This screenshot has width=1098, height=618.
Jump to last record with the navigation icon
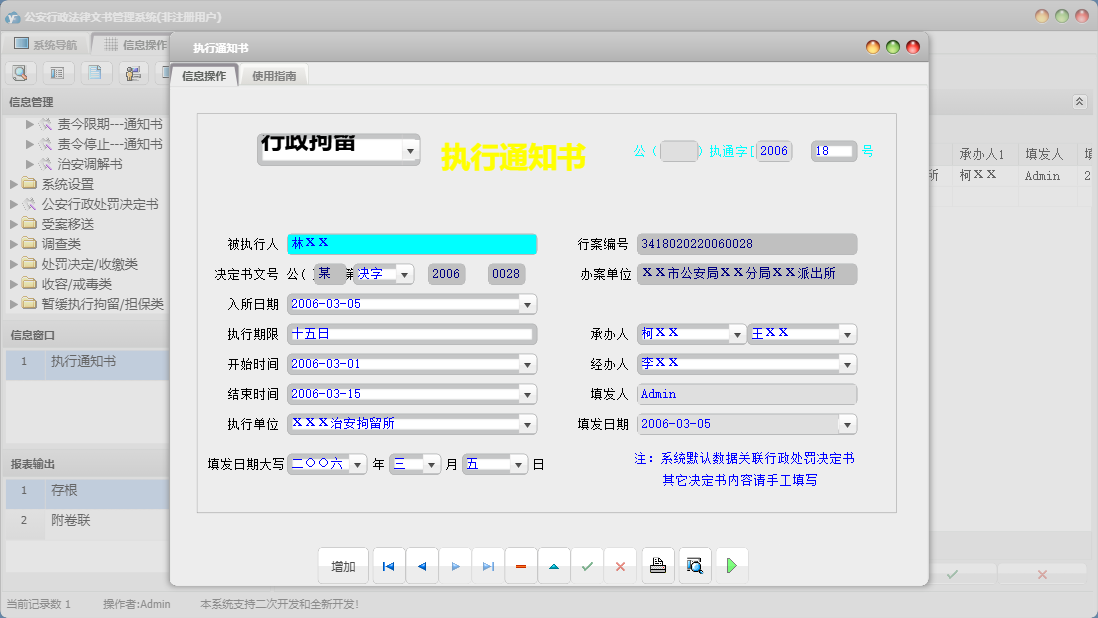(x=488, y=565)
